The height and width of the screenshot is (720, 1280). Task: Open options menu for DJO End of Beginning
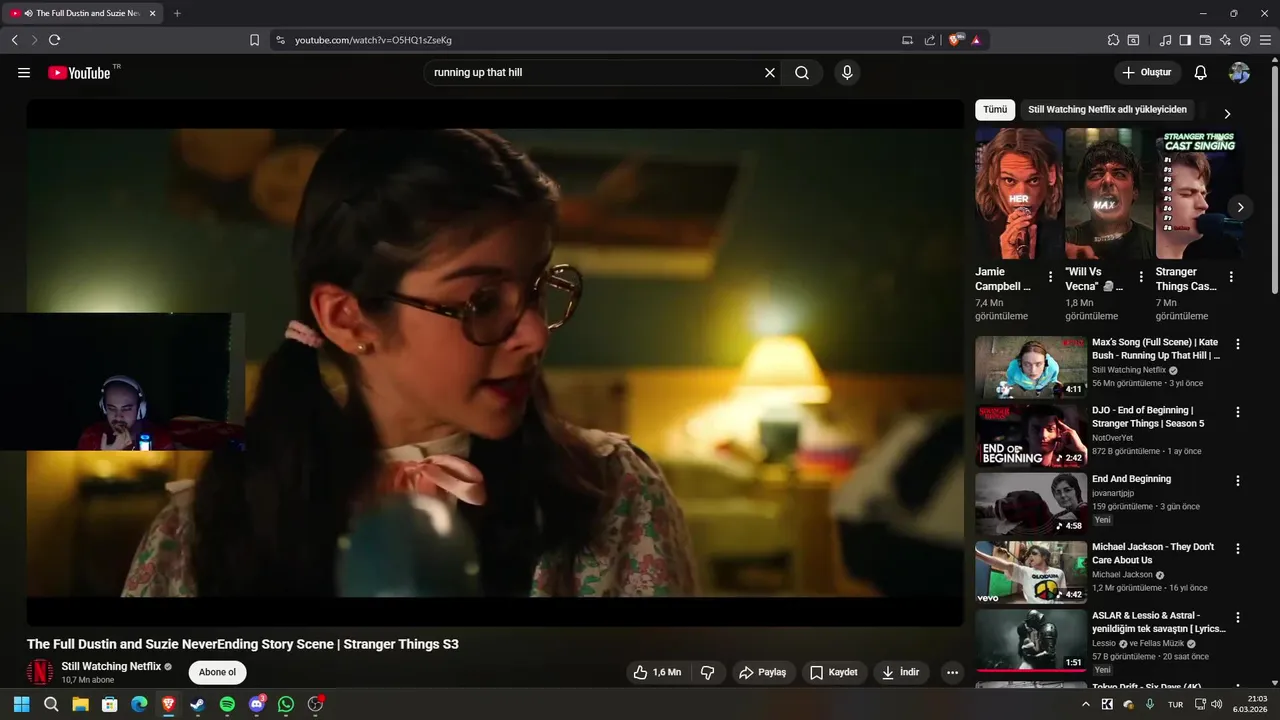[1238, 412]
